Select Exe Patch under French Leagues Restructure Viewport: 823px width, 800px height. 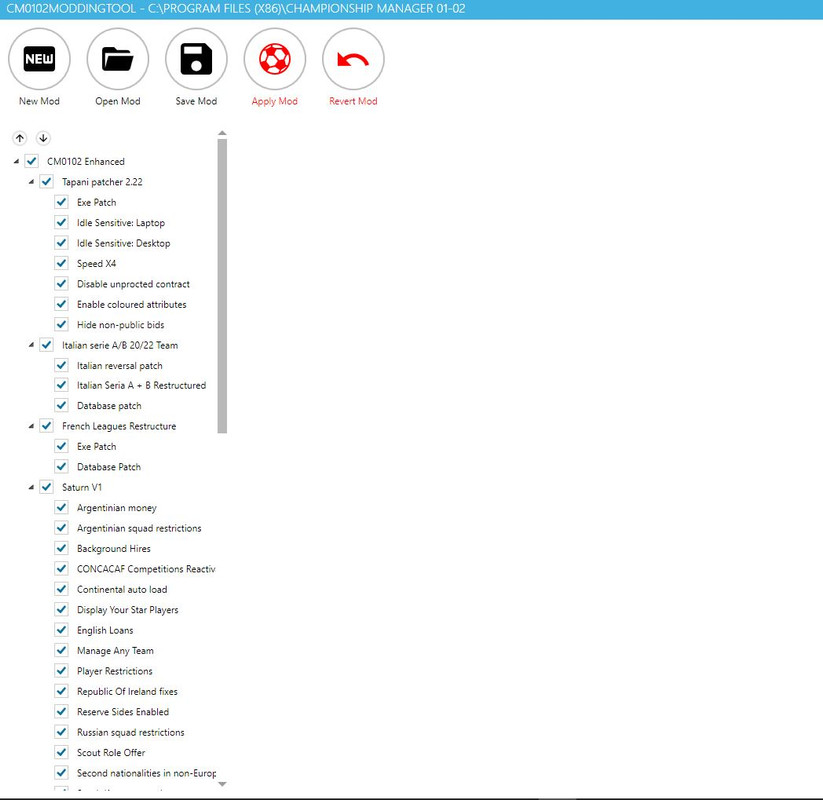[x=97, y=446]
